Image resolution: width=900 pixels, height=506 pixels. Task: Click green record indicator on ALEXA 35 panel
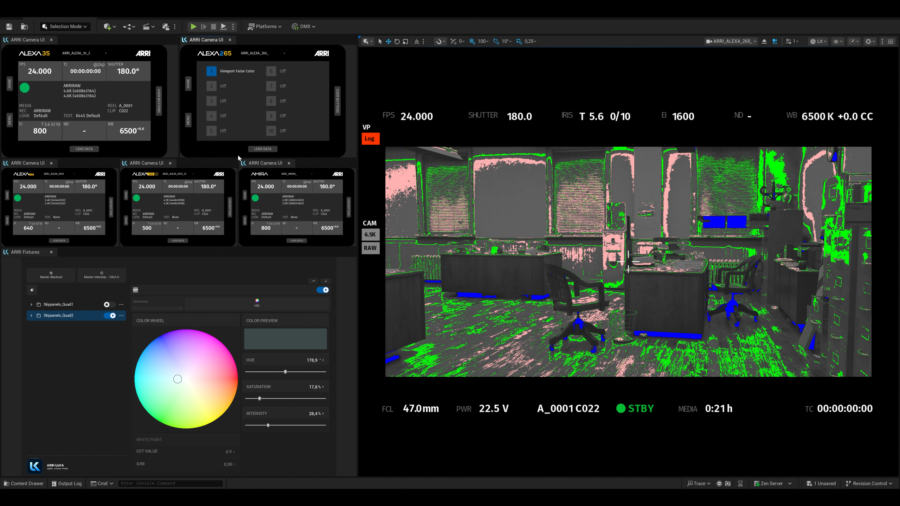(x=25, y=88)
